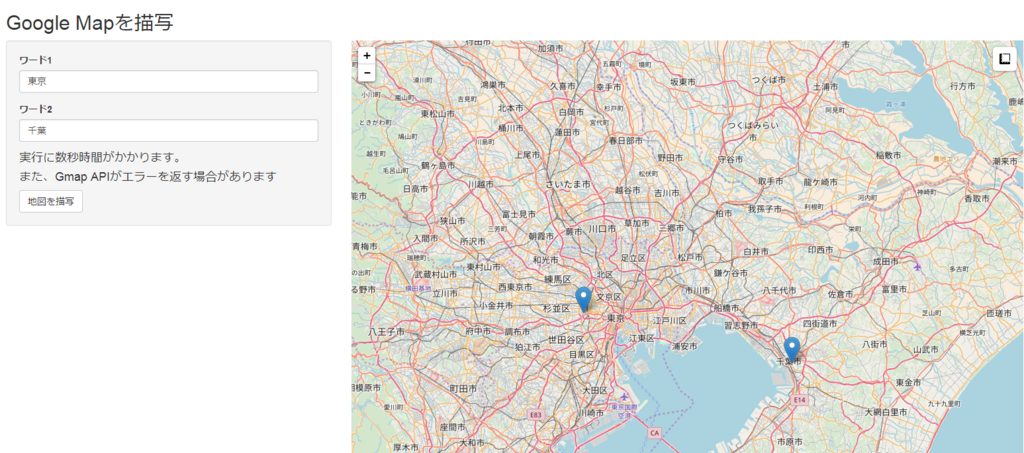Viewport: 1024px width, 453px height.
Task: Click the 松戸市 map label
Action: [x=692, y=257]
